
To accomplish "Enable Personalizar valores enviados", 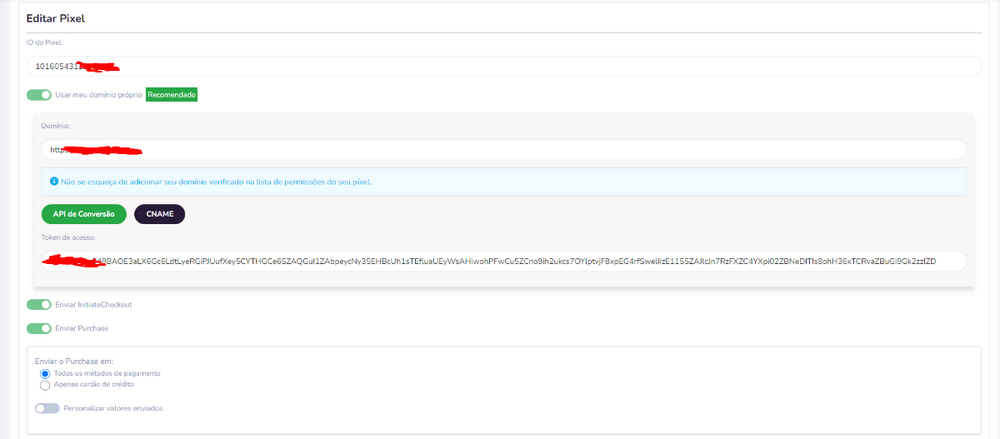I will pos(47,408).
